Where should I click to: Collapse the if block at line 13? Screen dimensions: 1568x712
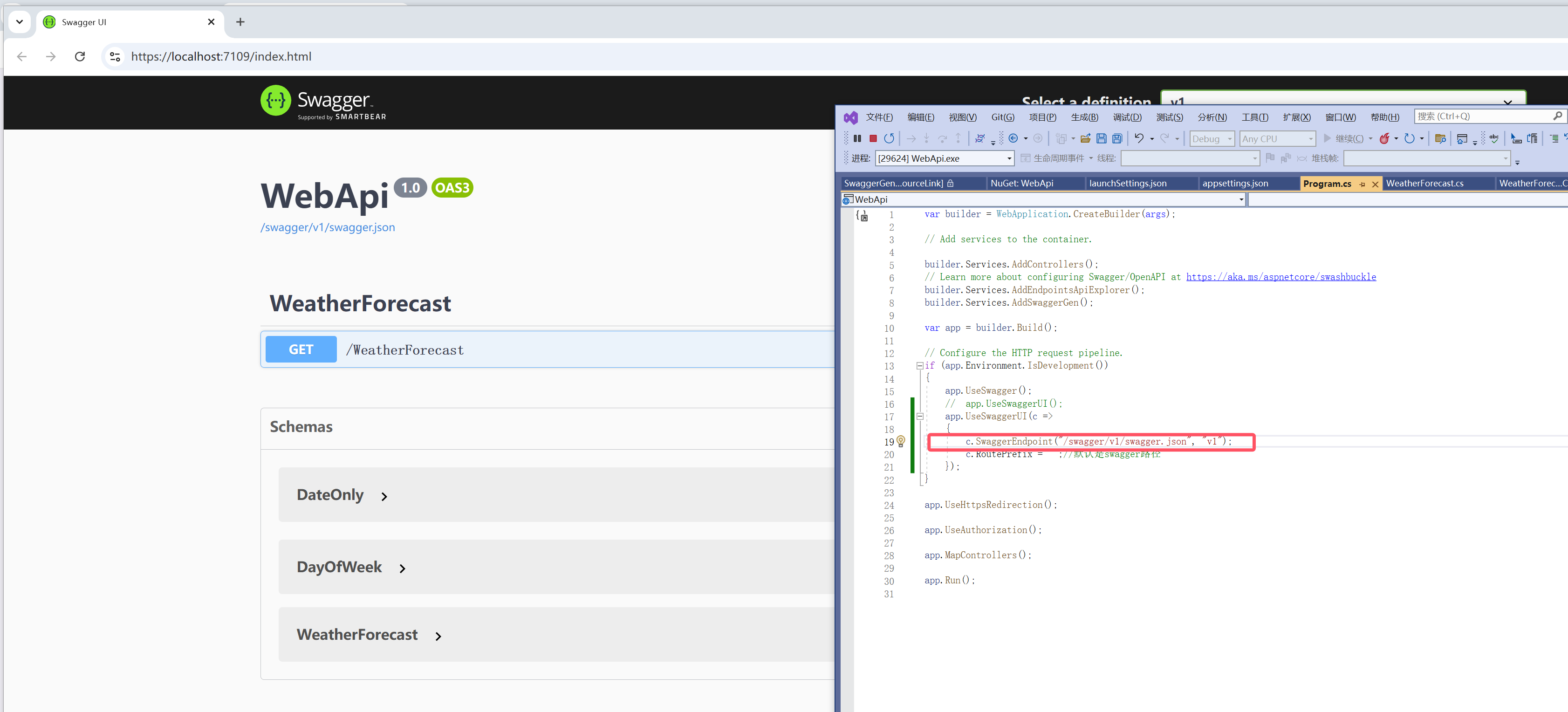(x=920, y=366)
